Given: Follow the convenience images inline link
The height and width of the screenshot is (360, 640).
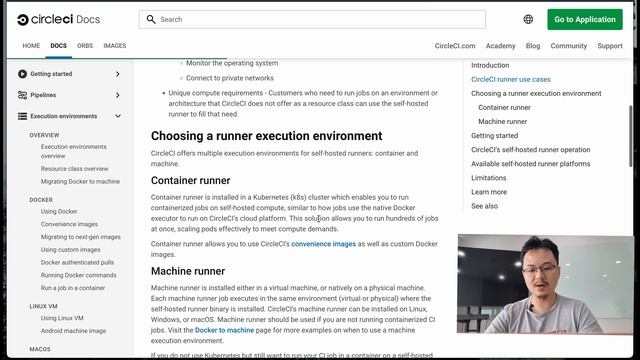Looking at the screenshot, I should pos(323,244).
